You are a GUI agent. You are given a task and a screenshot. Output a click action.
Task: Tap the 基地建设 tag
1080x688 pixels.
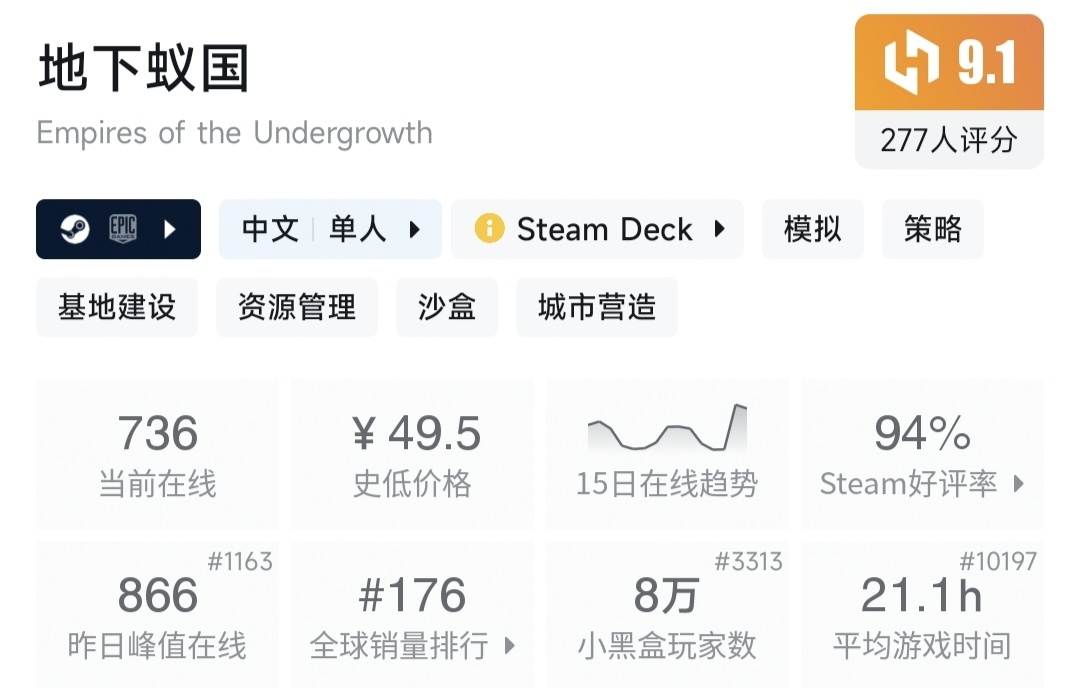[117, 307]
